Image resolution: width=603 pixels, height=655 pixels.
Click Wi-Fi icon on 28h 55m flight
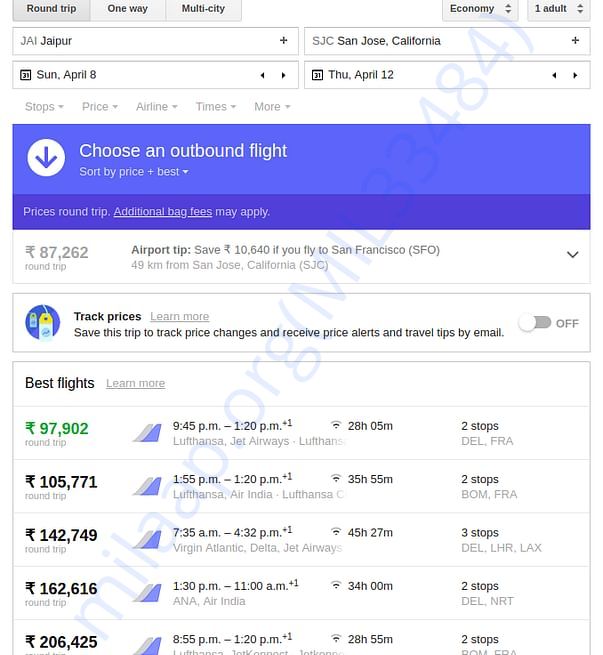click(336, 639)
